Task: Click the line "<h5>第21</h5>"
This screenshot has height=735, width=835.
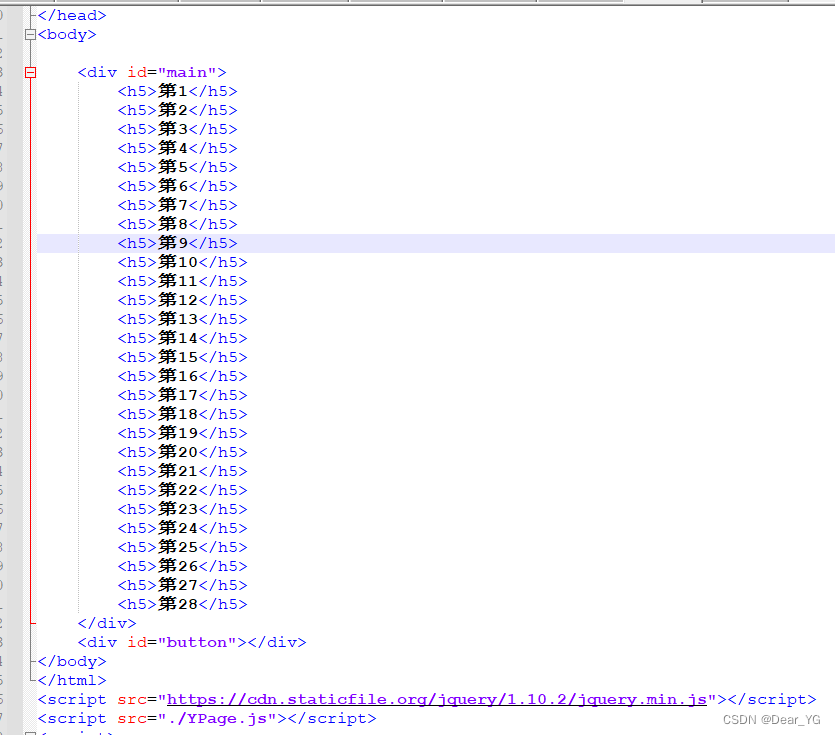Action: (x=183, y=471)
